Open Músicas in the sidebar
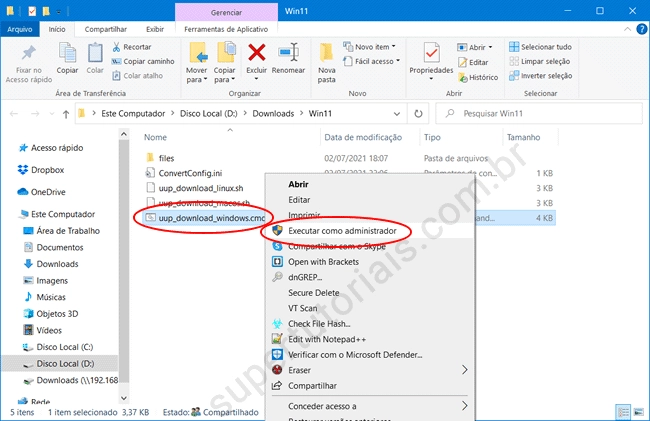Viewport: 650px width, 421px height. pos(45,297)
